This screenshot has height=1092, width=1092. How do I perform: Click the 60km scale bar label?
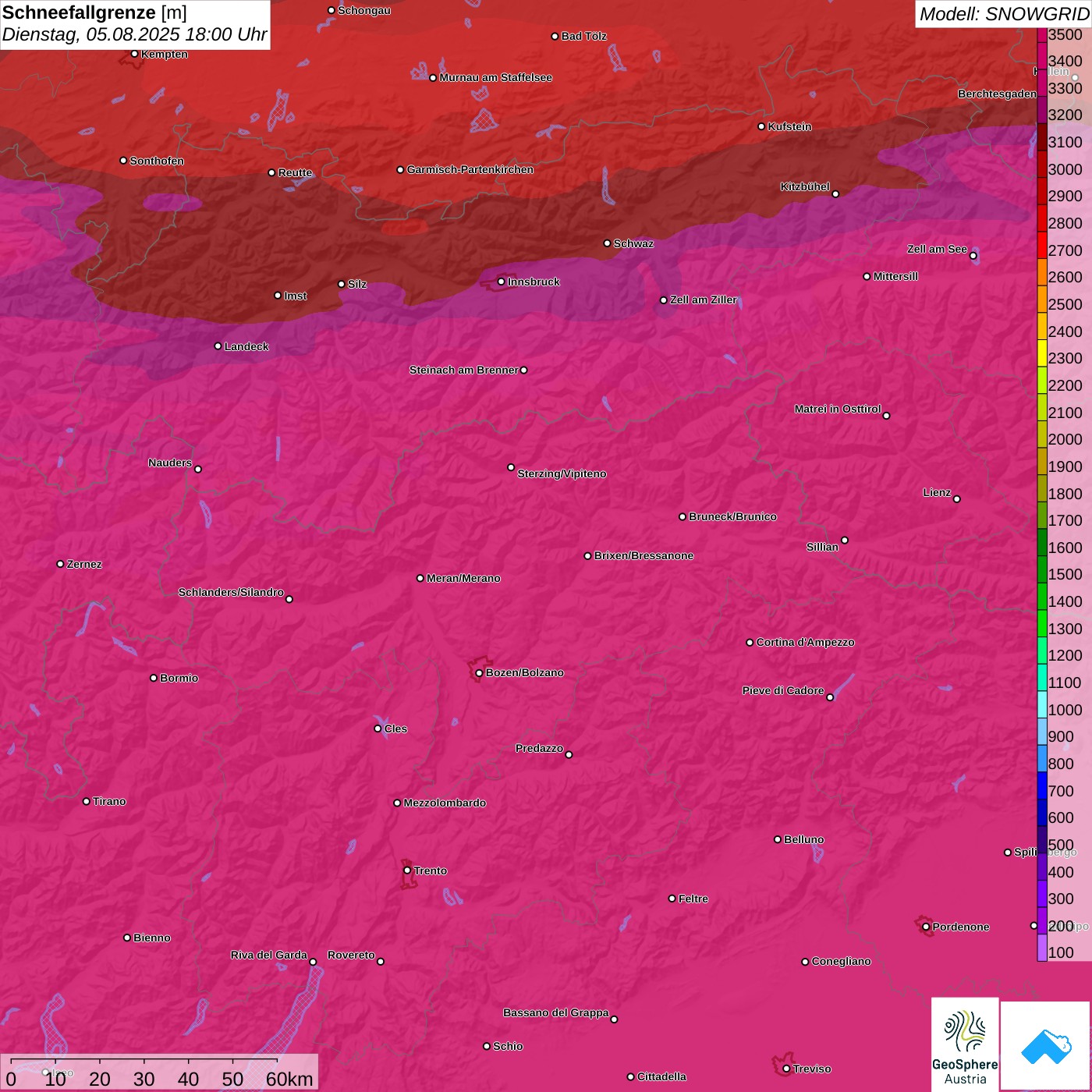click(x=289, y=1079)
